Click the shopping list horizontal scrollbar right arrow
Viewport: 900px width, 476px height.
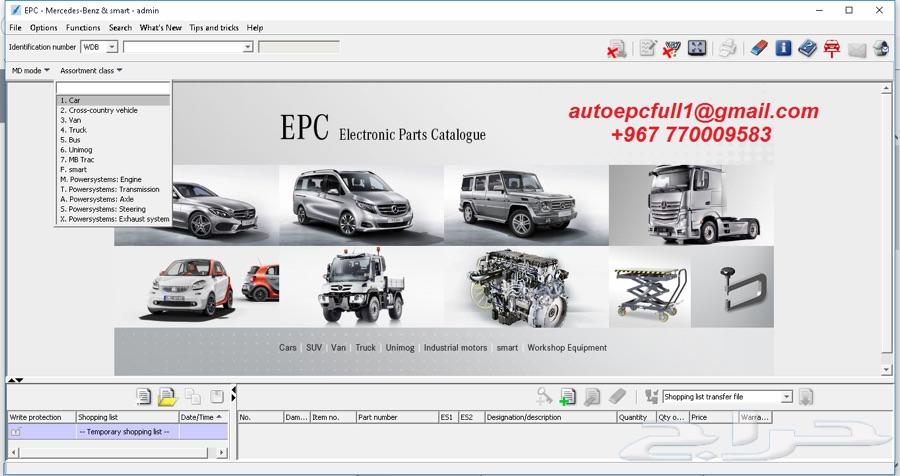222,452
